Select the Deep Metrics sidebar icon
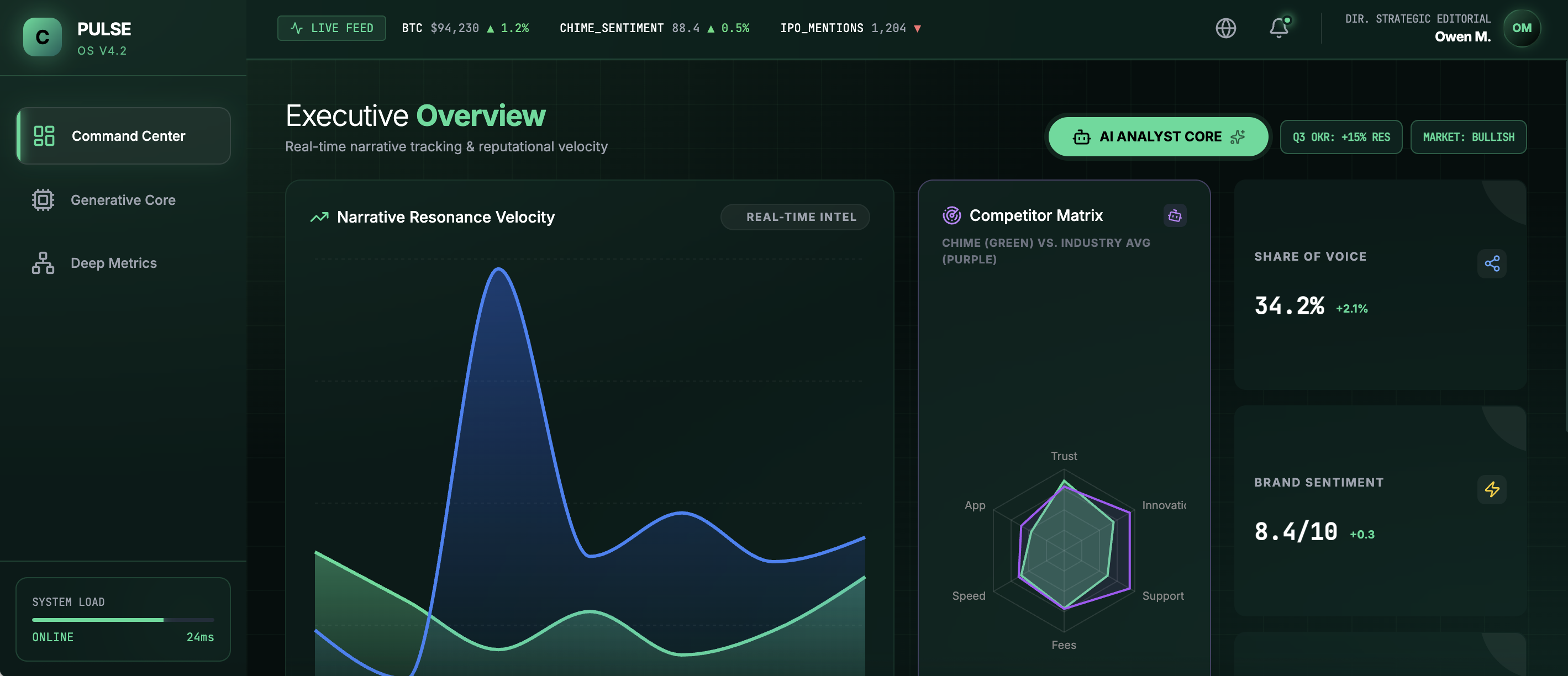Screen dimensions: 1568x676 41,262
